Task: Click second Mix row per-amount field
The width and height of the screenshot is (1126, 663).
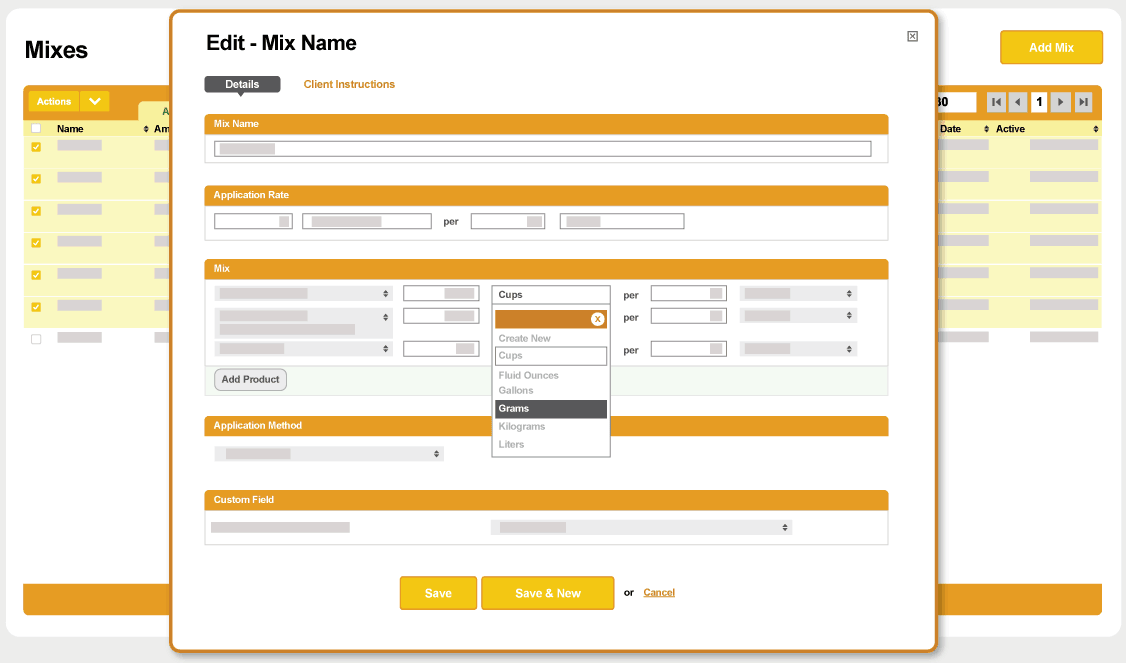Action: tap(689, 316)
